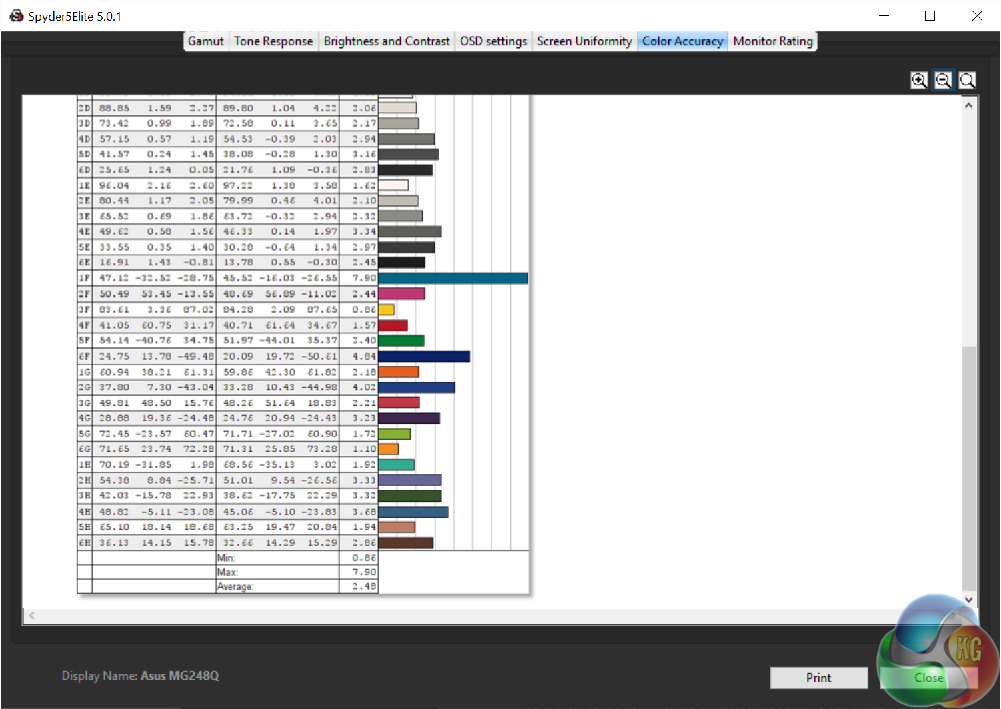Click the vertical scrollbar down arrow
Image resolution: width=1001 pixels, height=709 pixels.
969,600
